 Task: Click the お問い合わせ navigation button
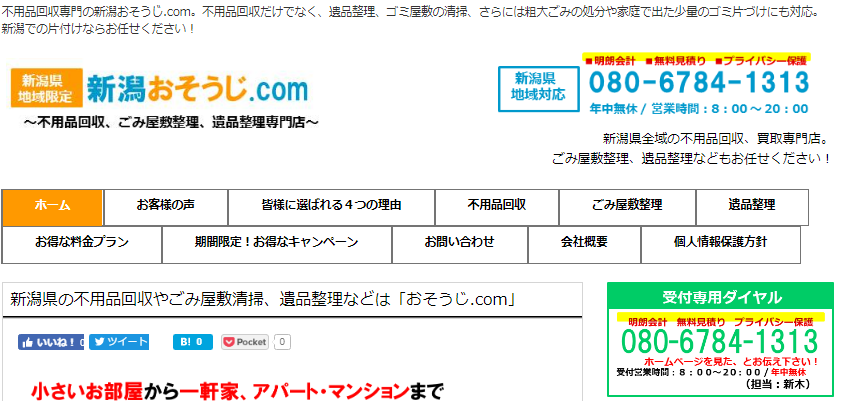pos(459,244)
